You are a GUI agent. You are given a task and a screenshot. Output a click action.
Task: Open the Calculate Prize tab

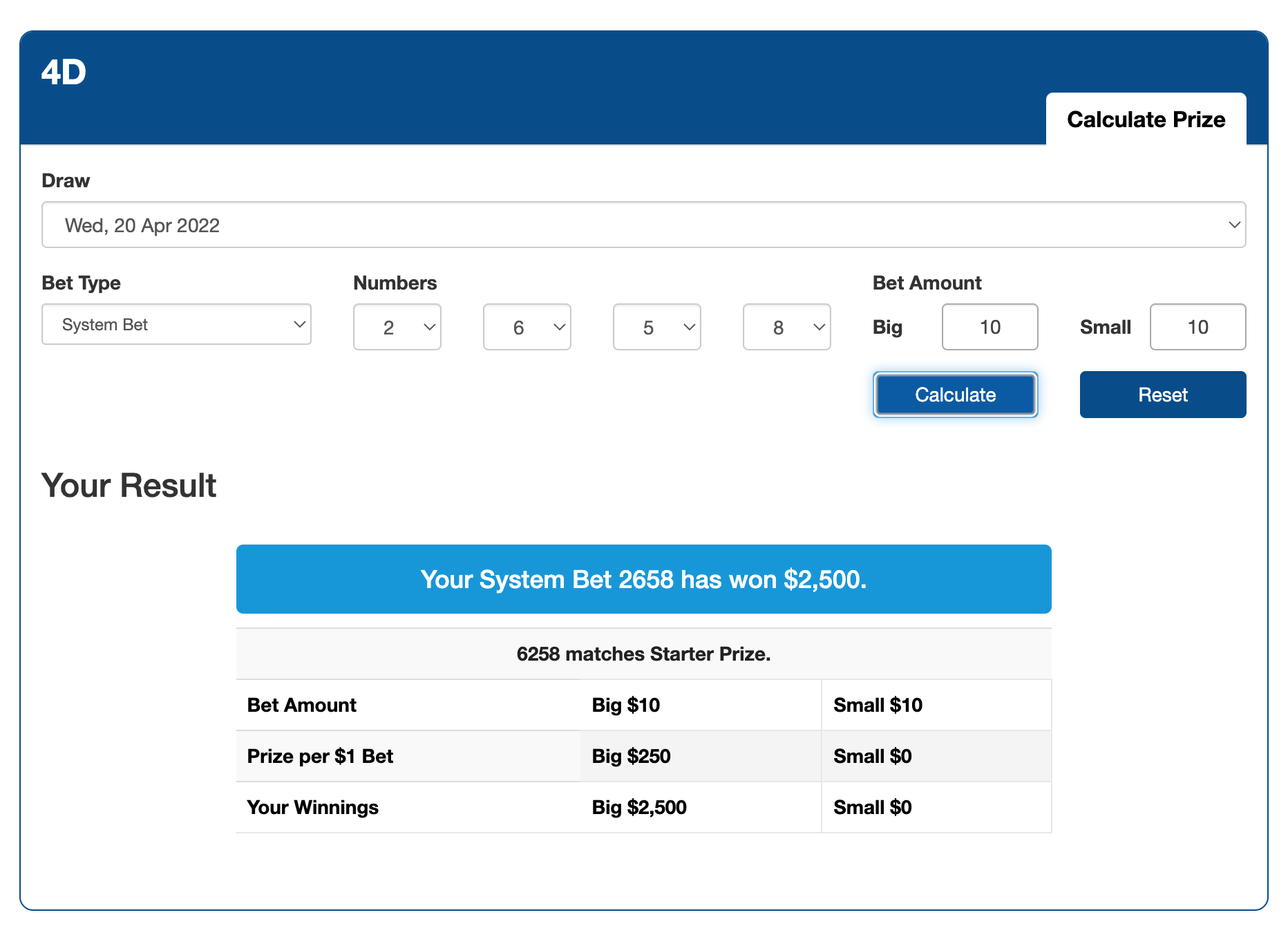pos(1146,120)
